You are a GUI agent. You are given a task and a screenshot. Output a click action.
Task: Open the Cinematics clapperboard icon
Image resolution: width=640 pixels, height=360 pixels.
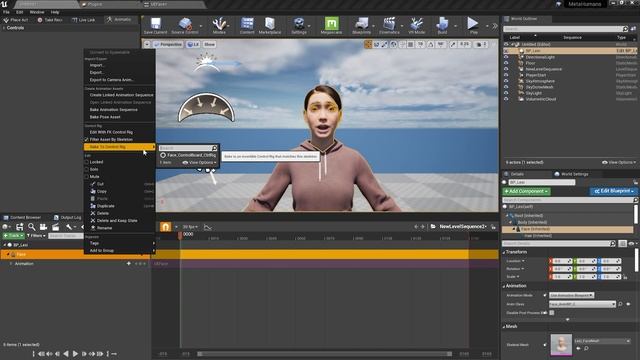tap(389, 24)
